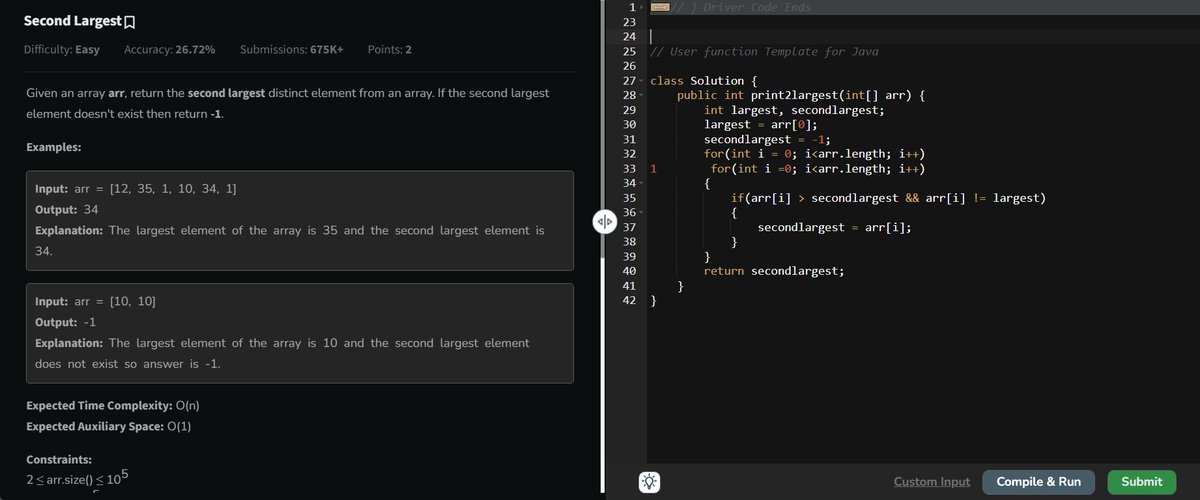The height and width of the screenshot is (500, 1200).
Task: Click the Accuracy: 26.72% text
Action: tap(169, 49)
